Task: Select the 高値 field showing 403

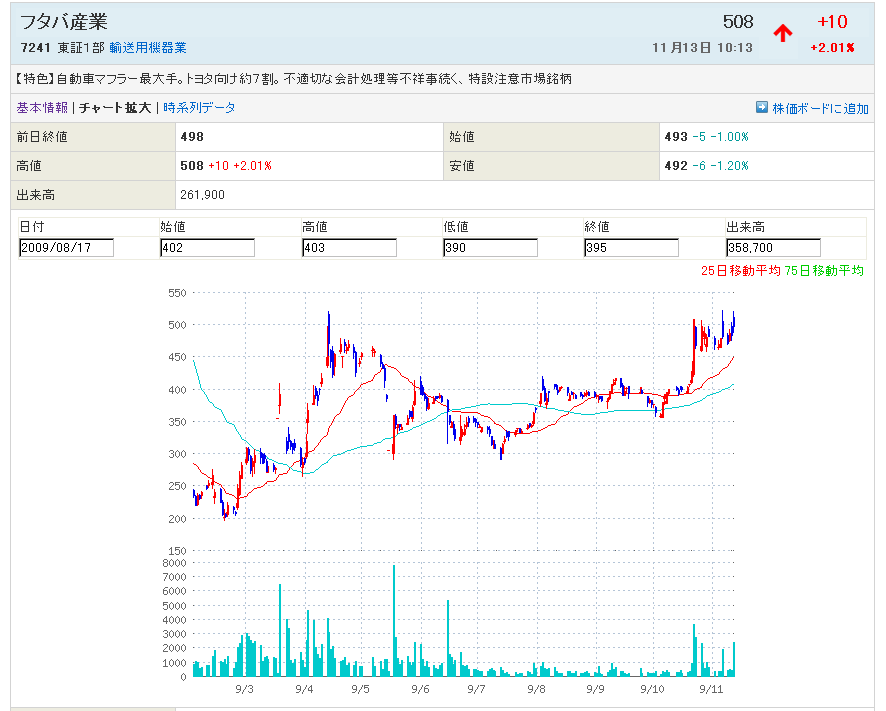Action: click(349, 248)
